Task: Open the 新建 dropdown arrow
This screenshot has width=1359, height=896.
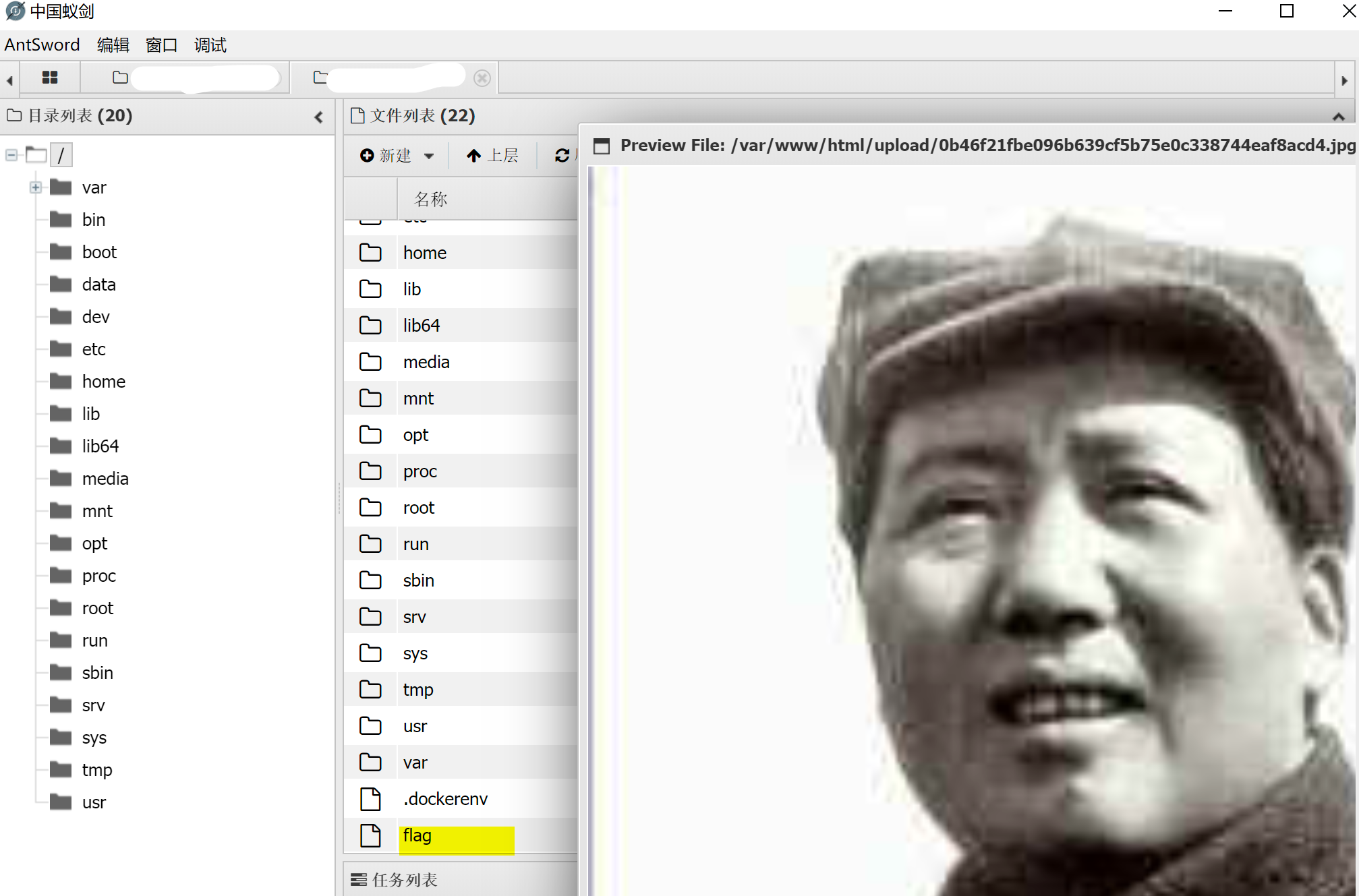Action: pyautogui.click(x=429, y=156)
